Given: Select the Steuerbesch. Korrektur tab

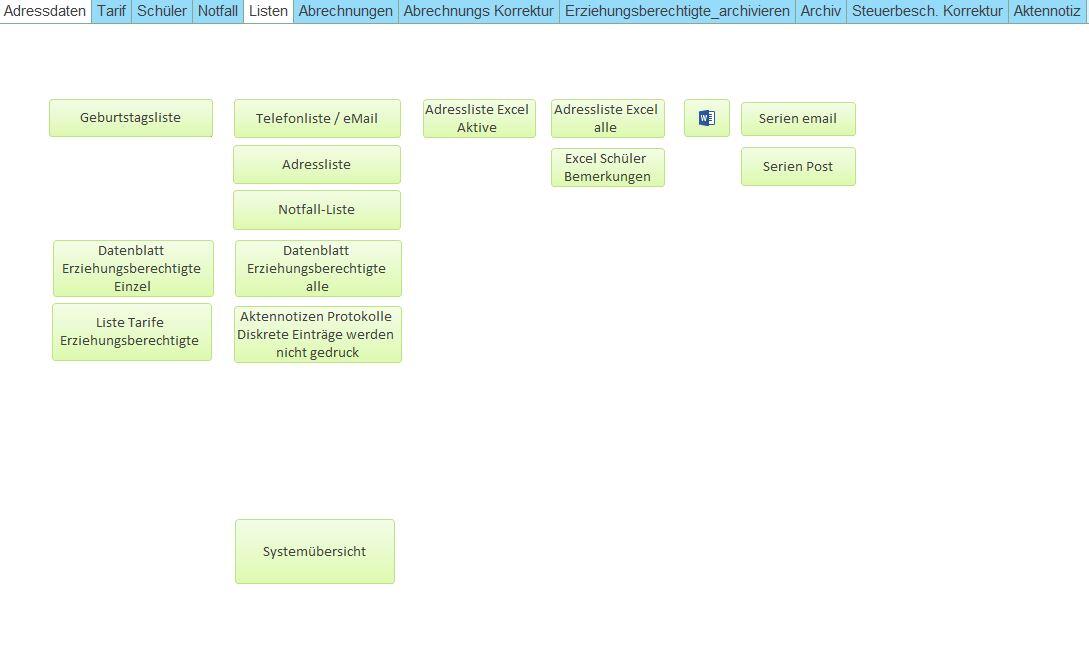Looking at the screenshot, I should (x=927, y=11).
